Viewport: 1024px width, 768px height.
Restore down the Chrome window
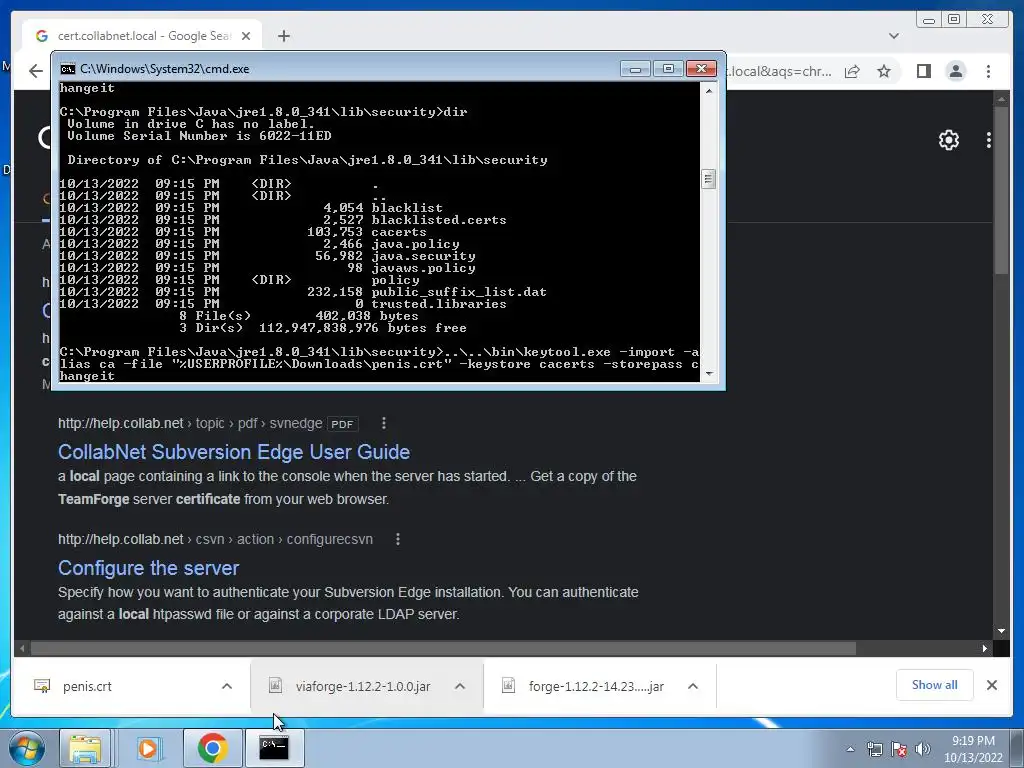tap(954, 20)
